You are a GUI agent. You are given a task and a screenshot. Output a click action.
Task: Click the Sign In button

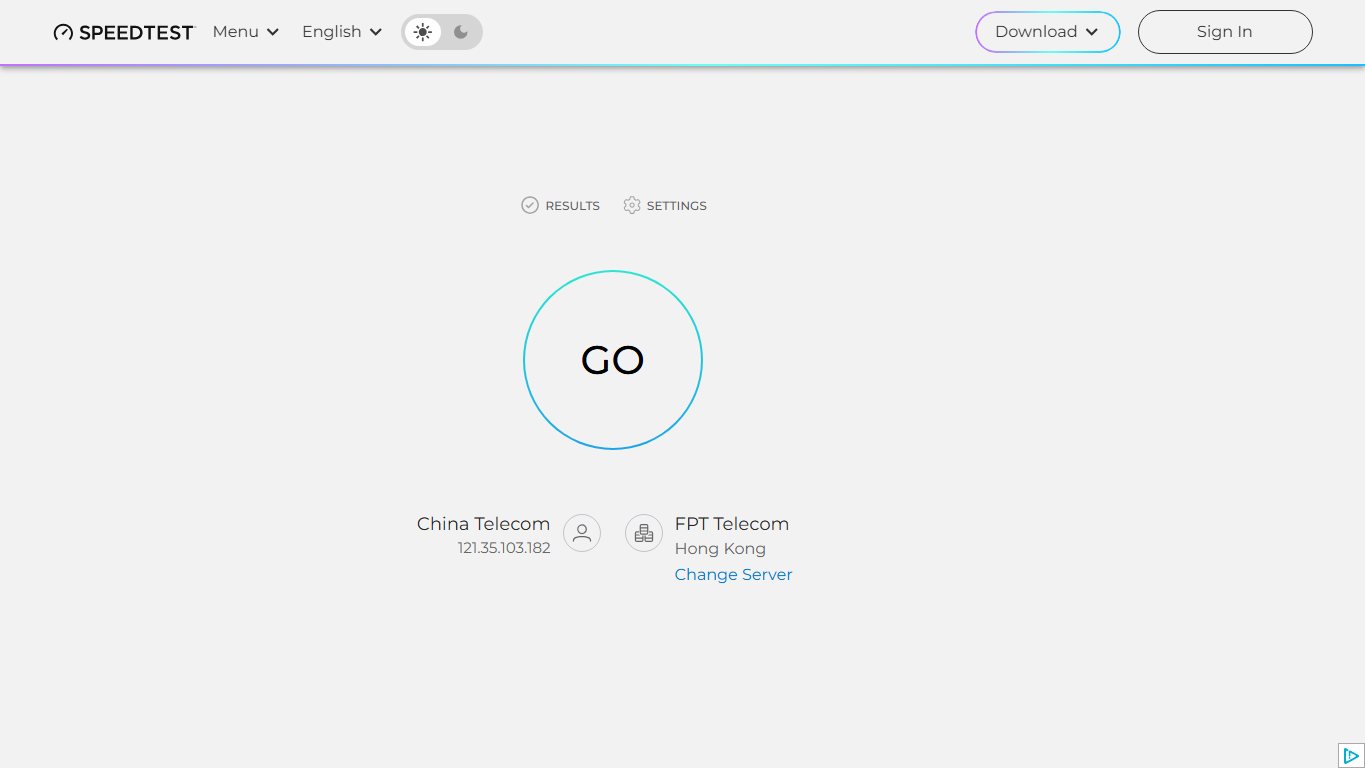point(1225,32)
